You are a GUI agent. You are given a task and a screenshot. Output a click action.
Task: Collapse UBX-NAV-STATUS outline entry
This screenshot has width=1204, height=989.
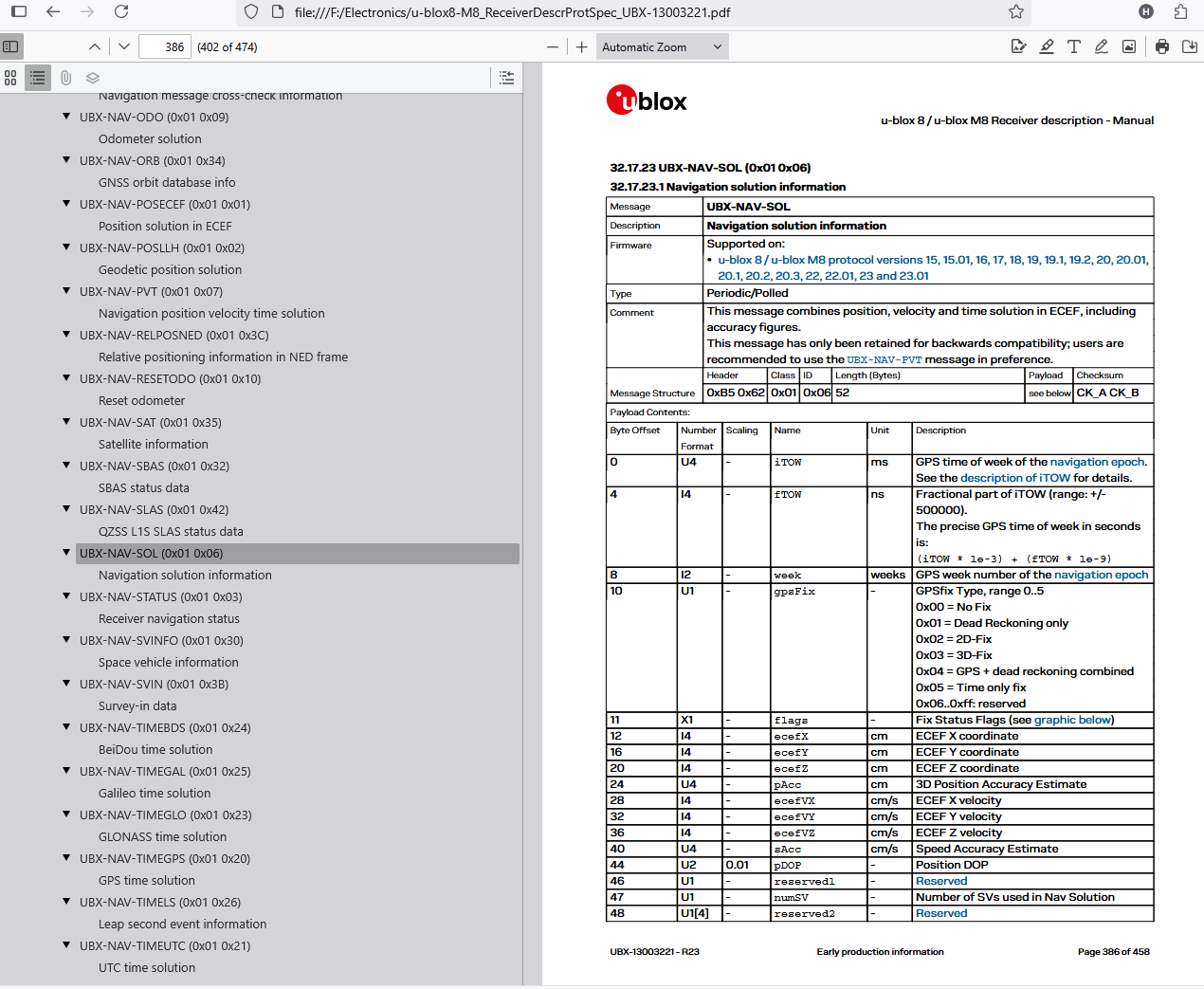66,596
